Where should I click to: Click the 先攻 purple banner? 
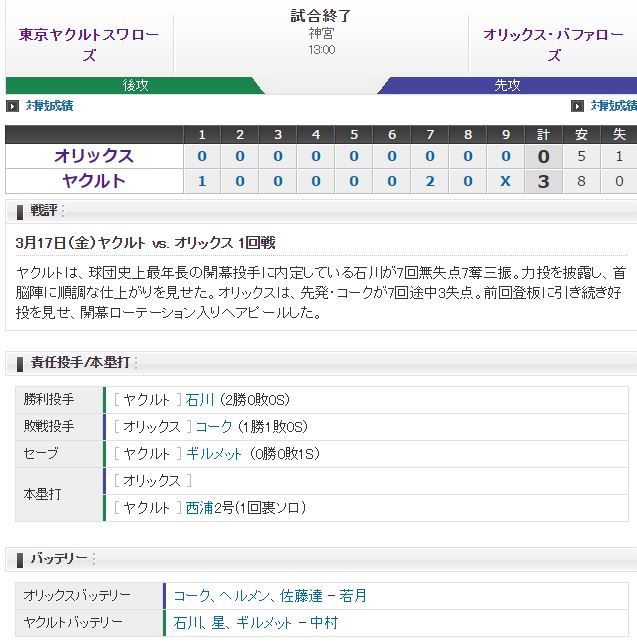pyautogui.click(x=507, y=85)
